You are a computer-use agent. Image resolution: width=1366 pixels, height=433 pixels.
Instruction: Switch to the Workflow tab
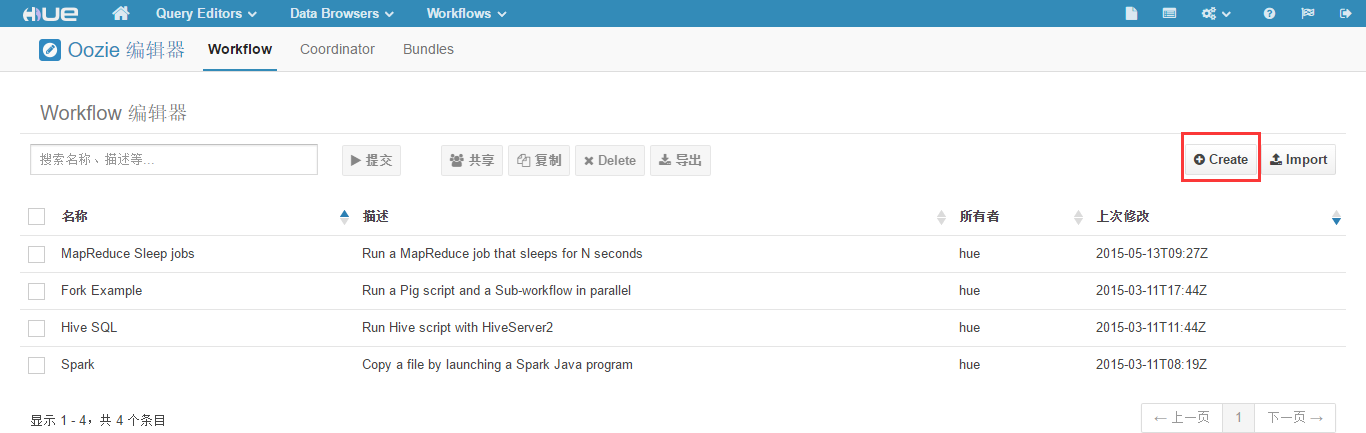(x=240, y=49)
